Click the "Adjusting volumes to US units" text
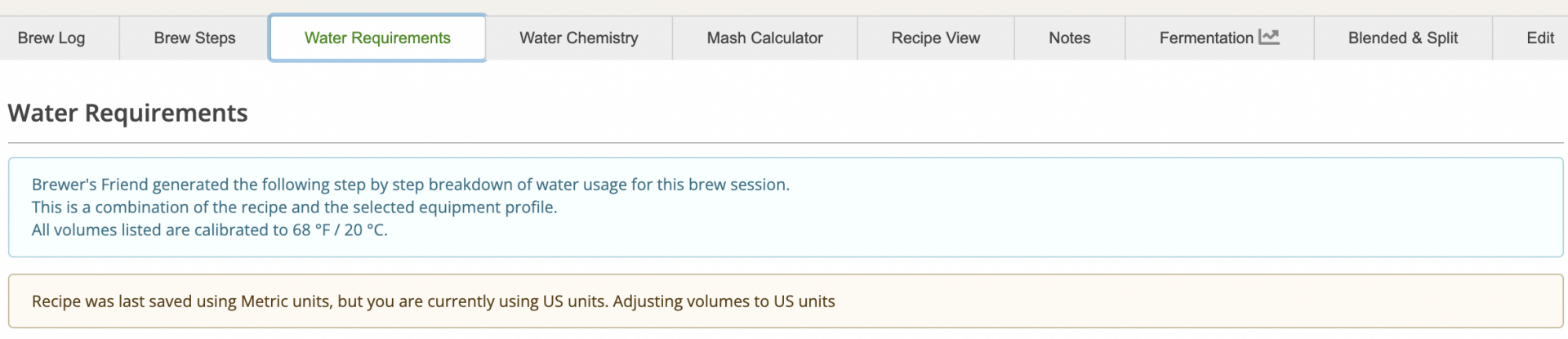The height and width of the screenshot is (339, 1568). 724,301
